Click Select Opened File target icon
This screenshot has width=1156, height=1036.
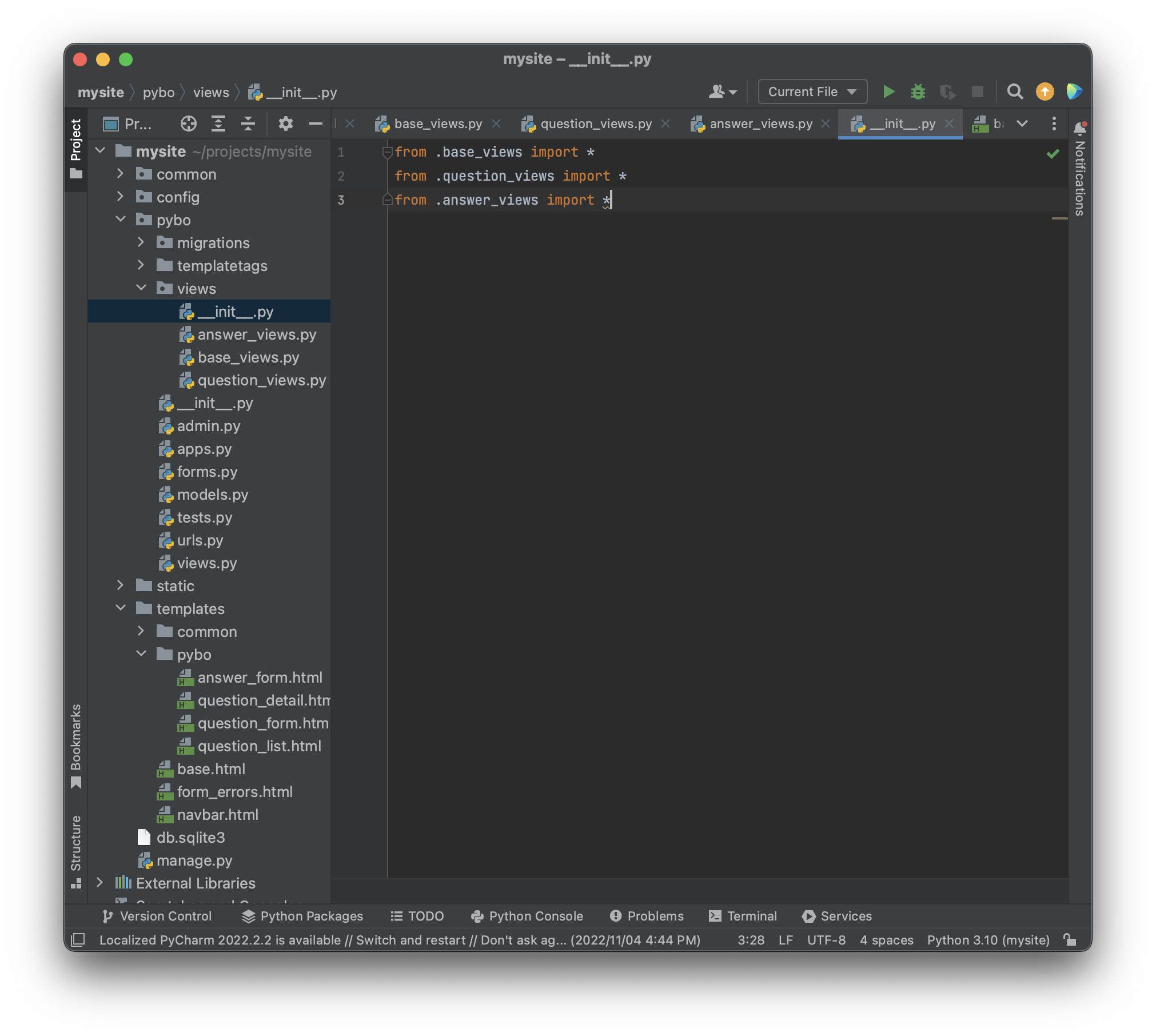(x=188, y=123)
